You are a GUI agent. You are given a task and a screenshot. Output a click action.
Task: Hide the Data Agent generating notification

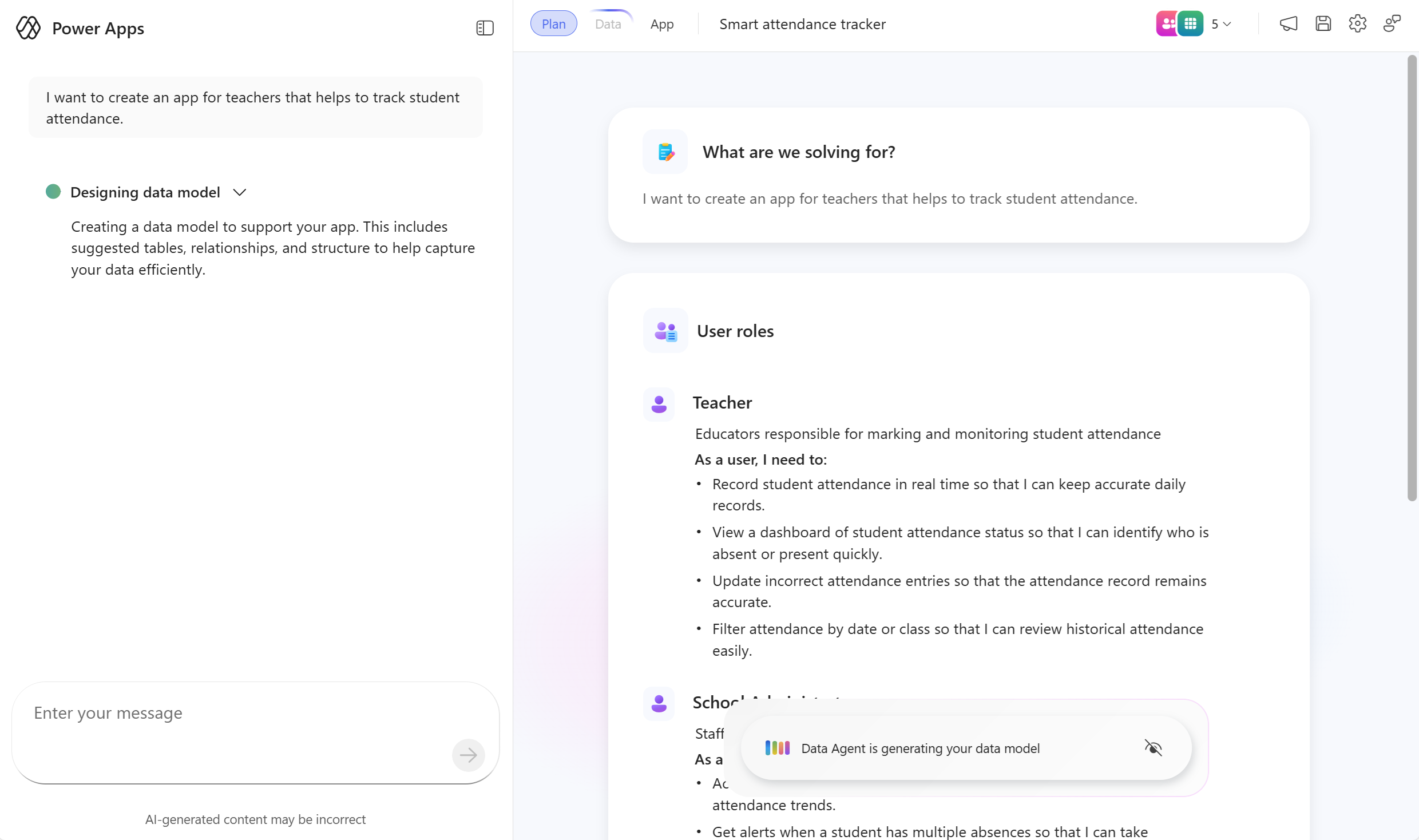coord(1153,748)
